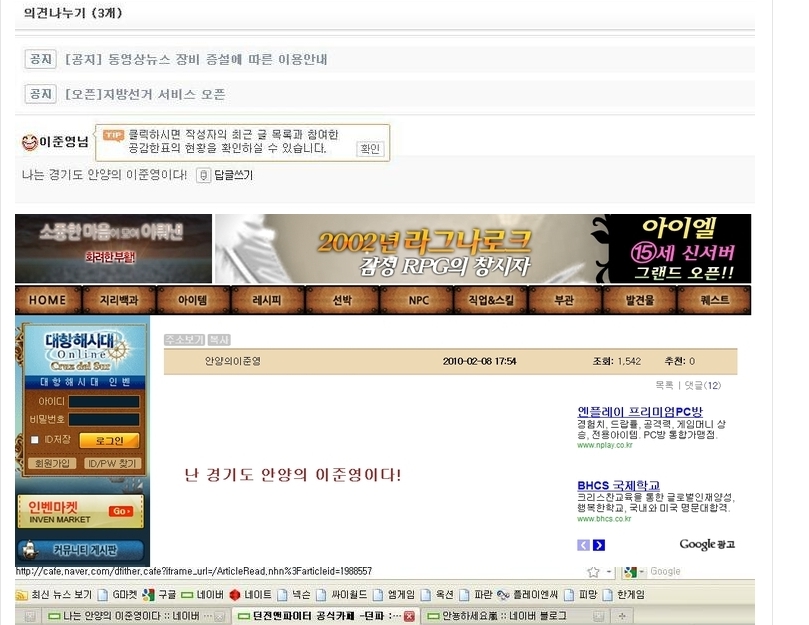Focus the Google search input field
Screen dimensions: 809x625
[x=702, y=571]
